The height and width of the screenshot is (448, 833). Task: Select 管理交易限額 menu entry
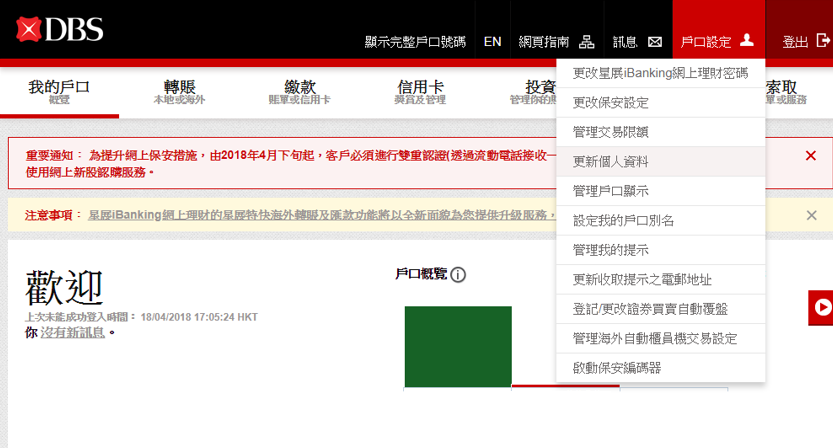tap(610, 132)
